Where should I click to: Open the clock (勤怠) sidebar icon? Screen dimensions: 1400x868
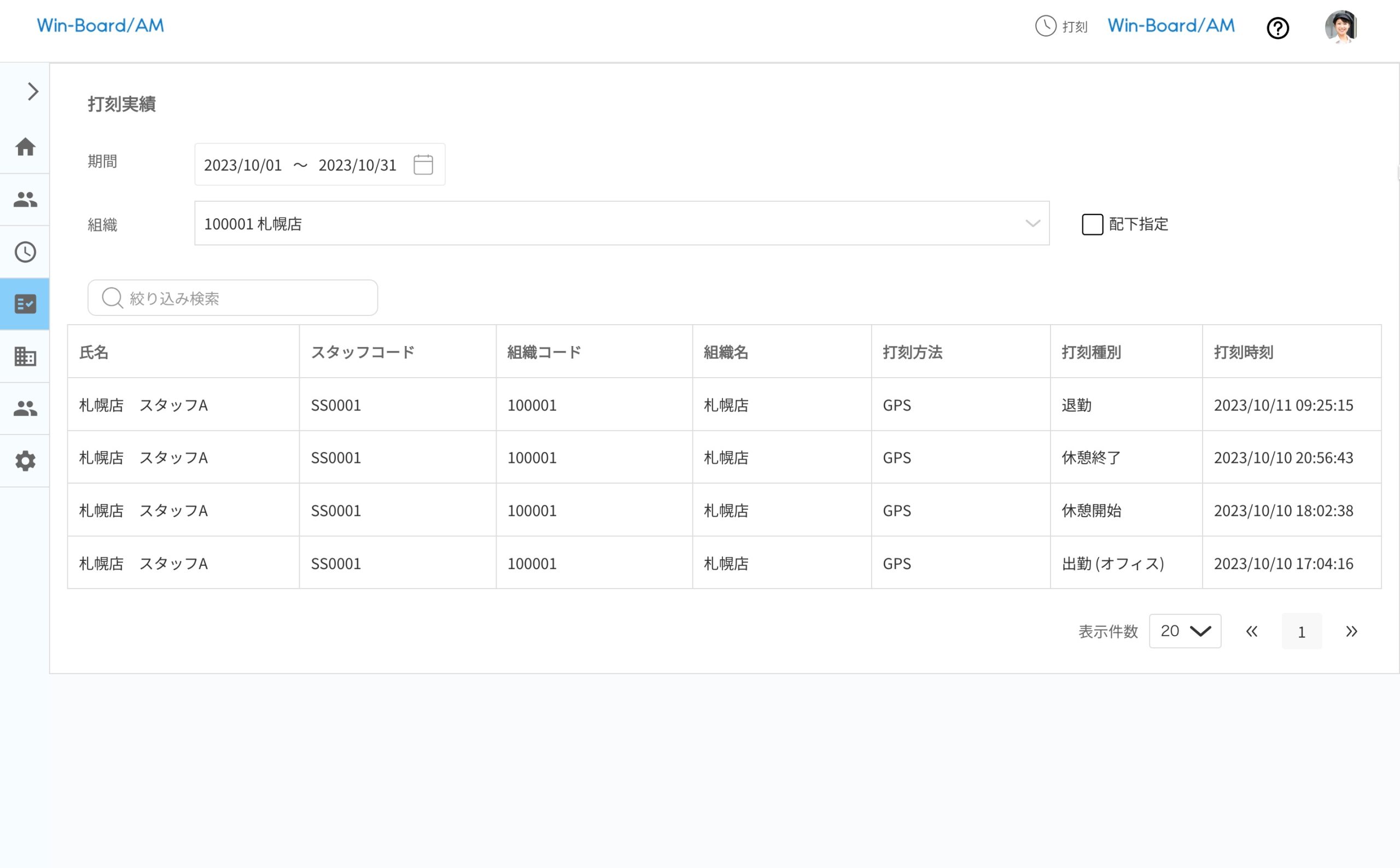click(25, 251)
